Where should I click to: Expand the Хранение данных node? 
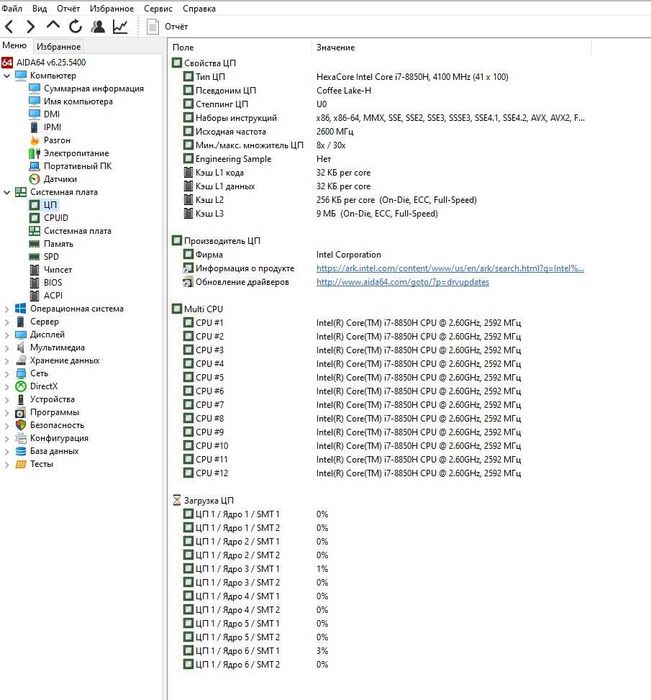click(7, 361)
